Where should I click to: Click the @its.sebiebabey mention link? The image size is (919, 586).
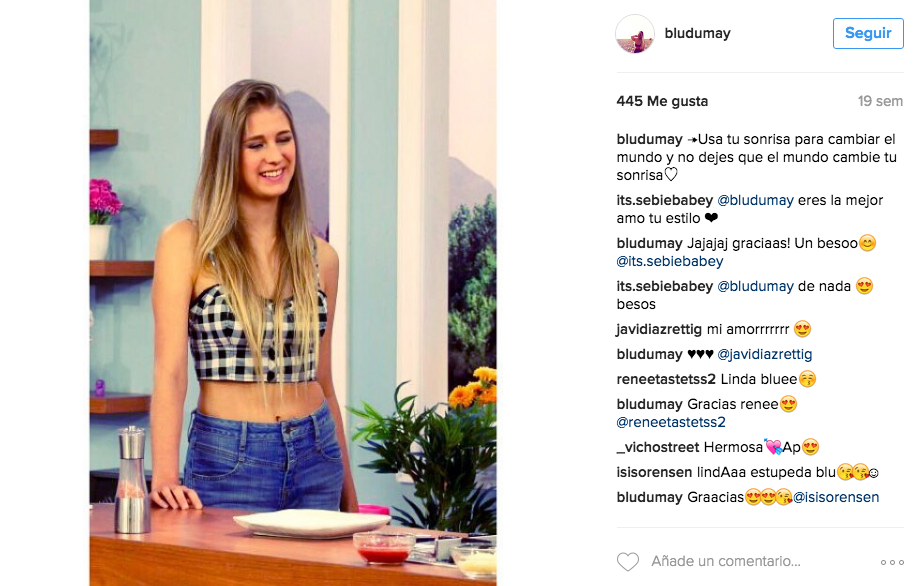pyautogui.click(x=670, y=261)
